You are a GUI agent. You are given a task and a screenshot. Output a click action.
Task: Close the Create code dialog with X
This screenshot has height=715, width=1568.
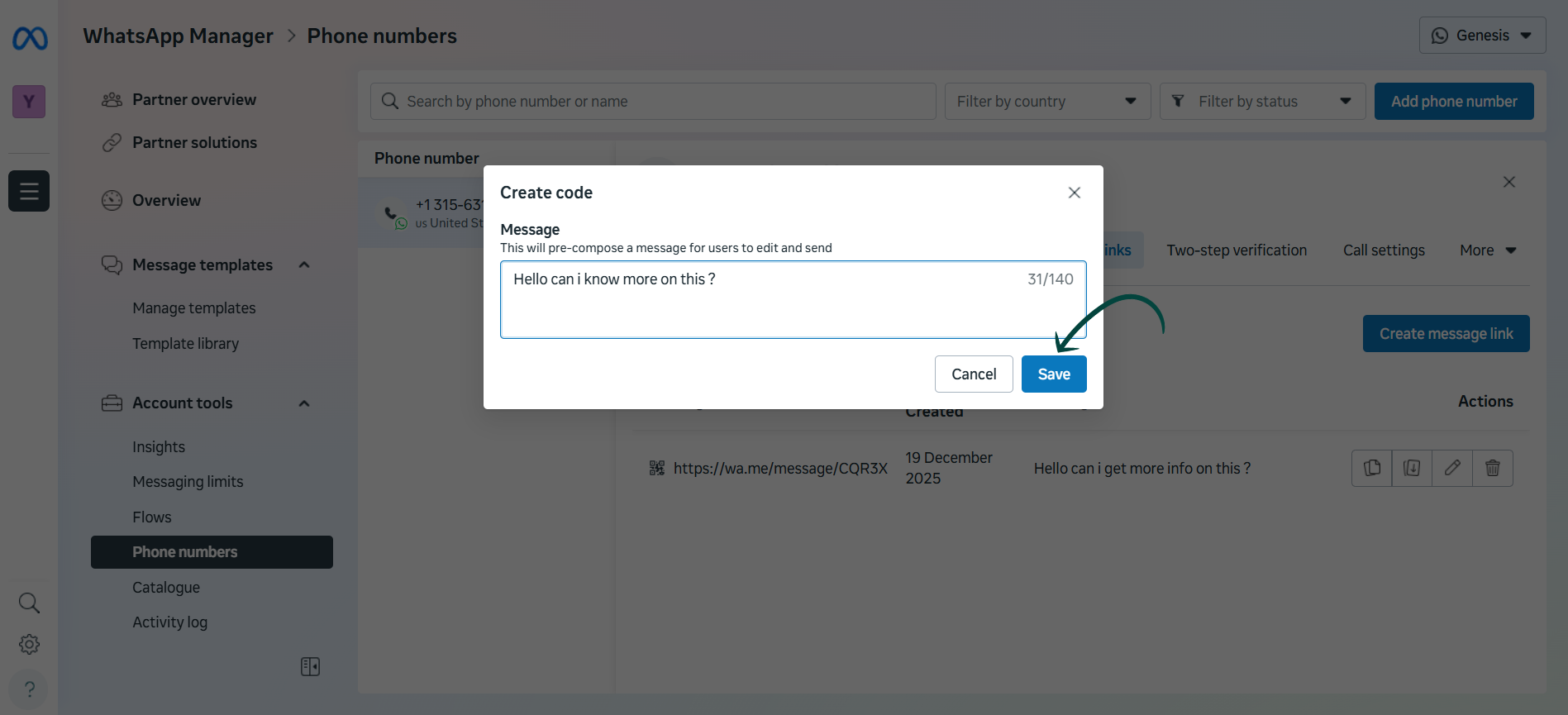[x=1074, y=193]
